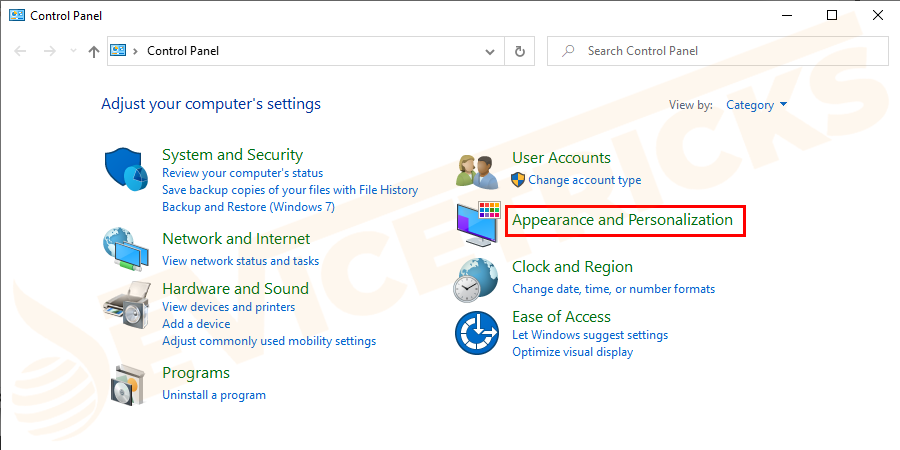Open Hardware and Sound category

[235, 288]
